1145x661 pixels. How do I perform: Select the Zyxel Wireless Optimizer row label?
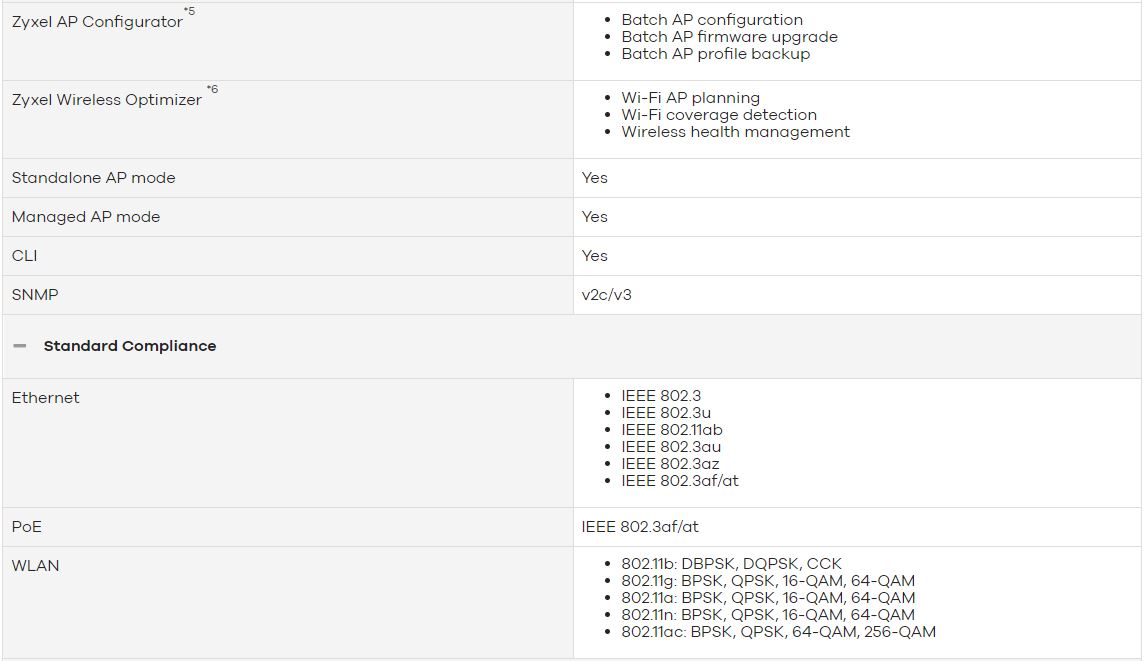pyautogui.click(x=107, y=100)
